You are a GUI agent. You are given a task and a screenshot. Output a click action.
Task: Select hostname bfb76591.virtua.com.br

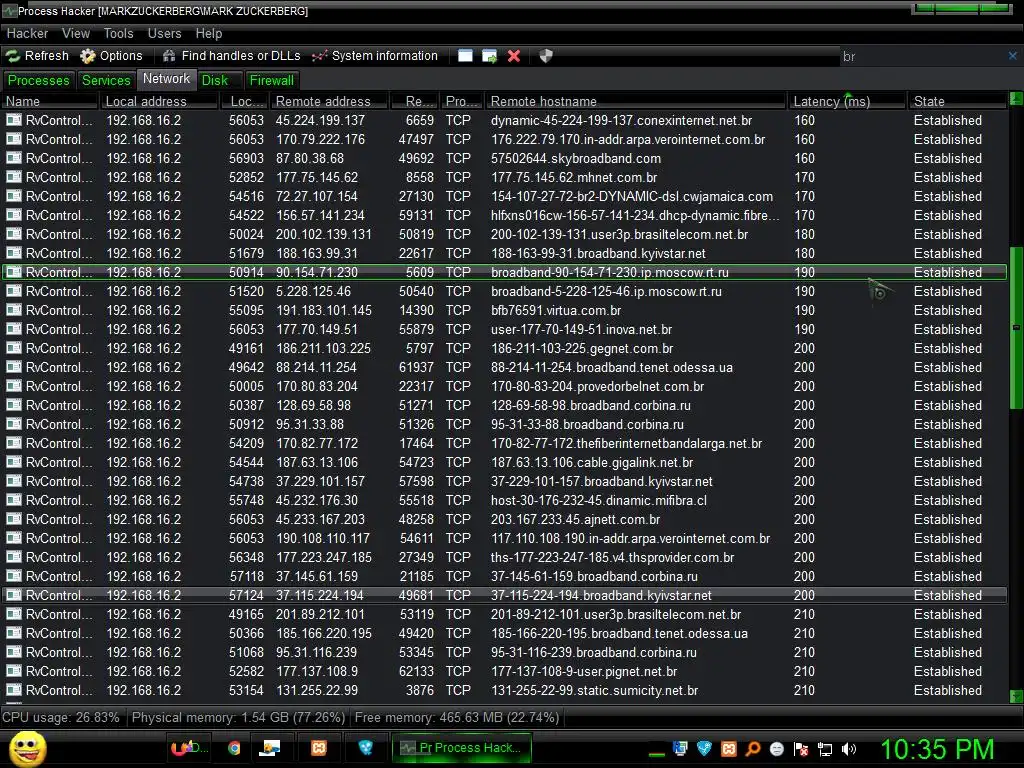(x=556, y=310)
